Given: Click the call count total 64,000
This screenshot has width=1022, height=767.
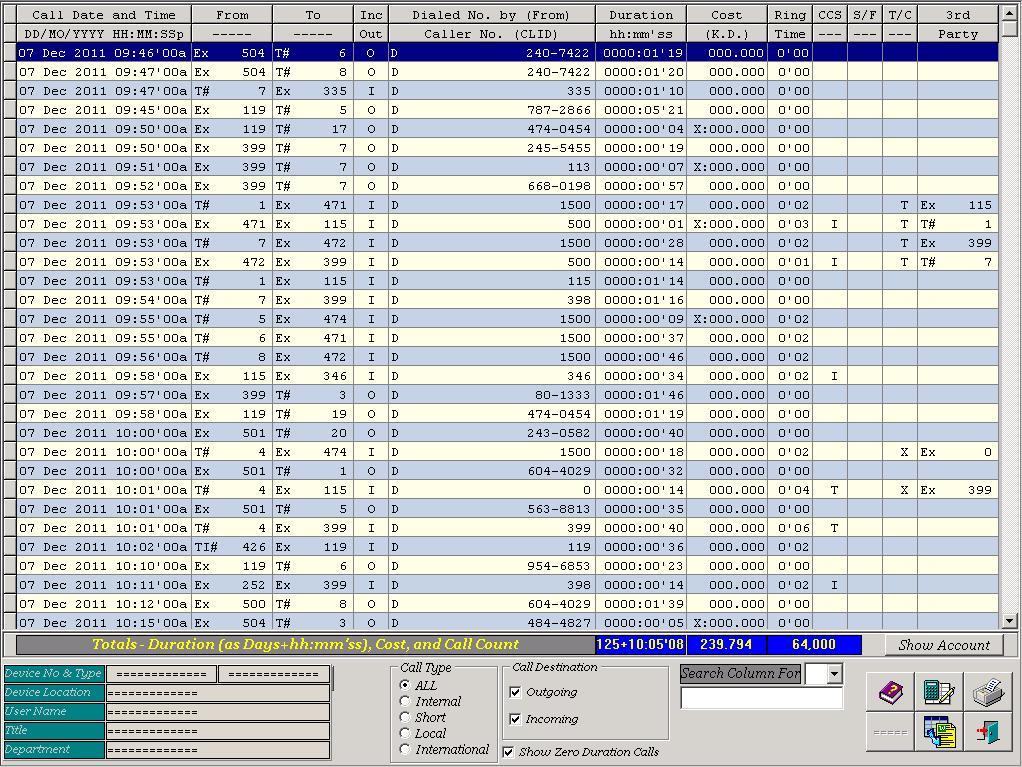Looking at the screenshot, I should [x=813, y=644].
